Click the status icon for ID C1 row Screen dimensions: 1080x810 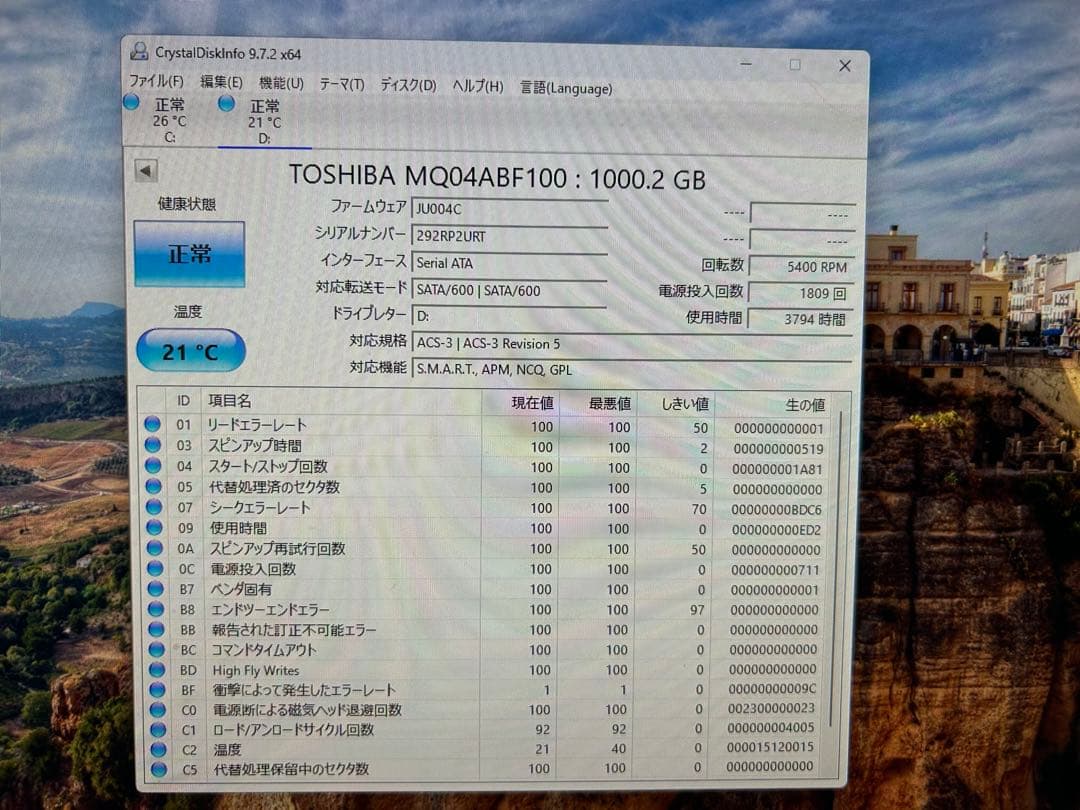(x=158, y=729)
